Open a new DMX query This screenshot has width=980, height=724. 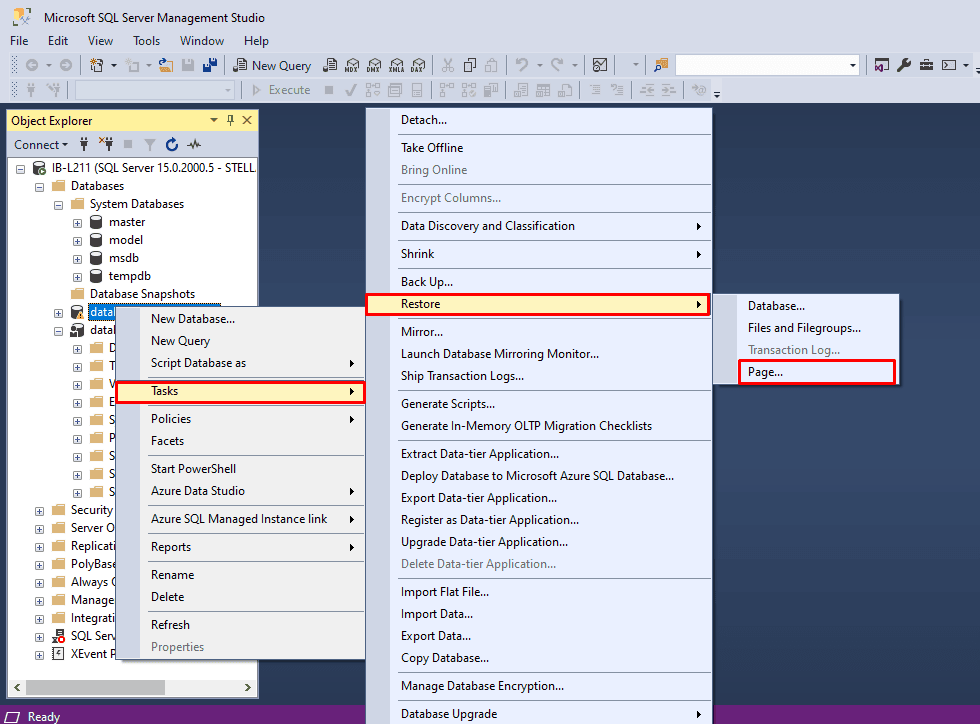tap(374, 66)
